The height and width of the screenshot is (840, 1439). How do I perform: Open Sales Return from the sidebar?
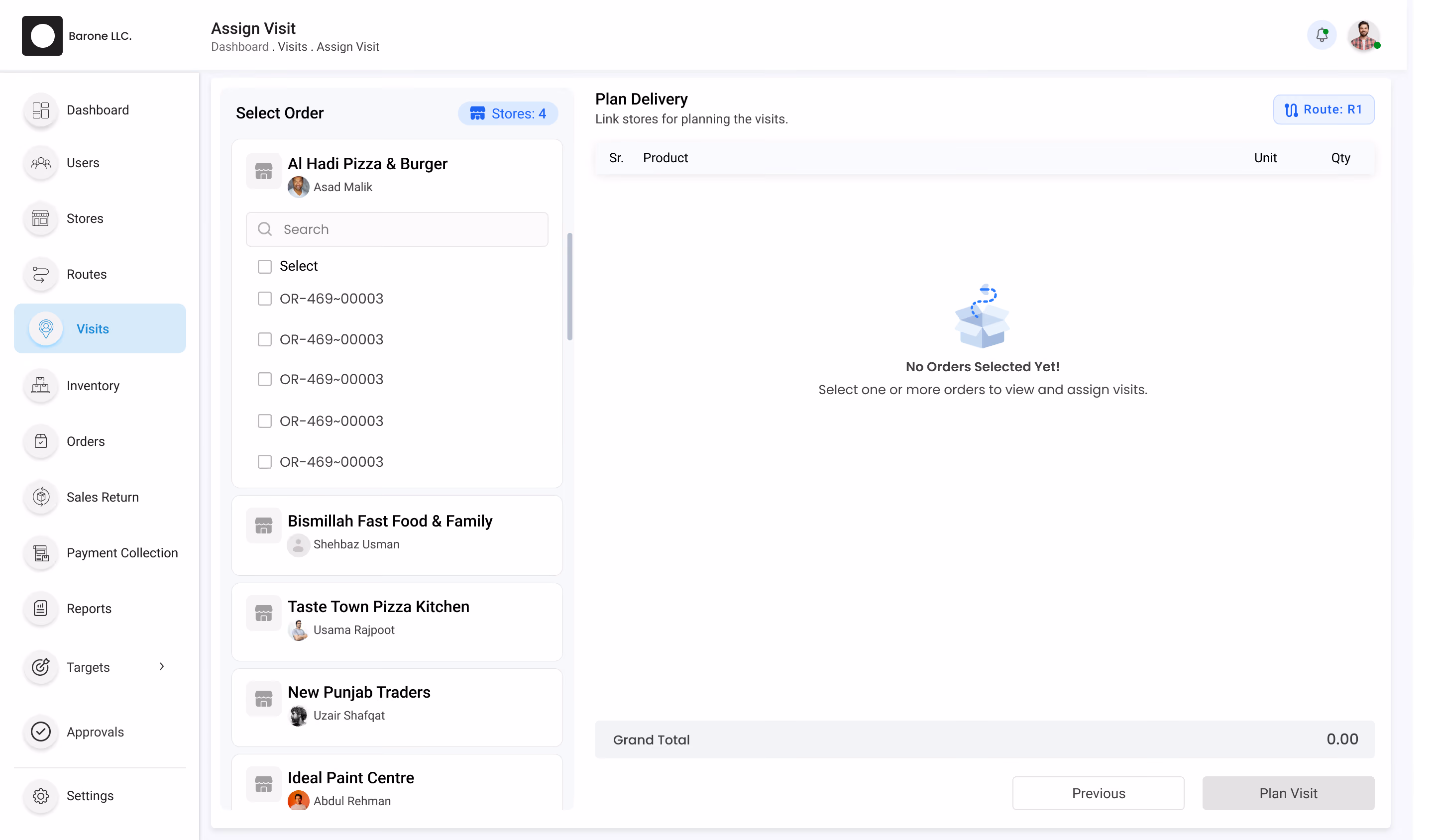[103, 497]
